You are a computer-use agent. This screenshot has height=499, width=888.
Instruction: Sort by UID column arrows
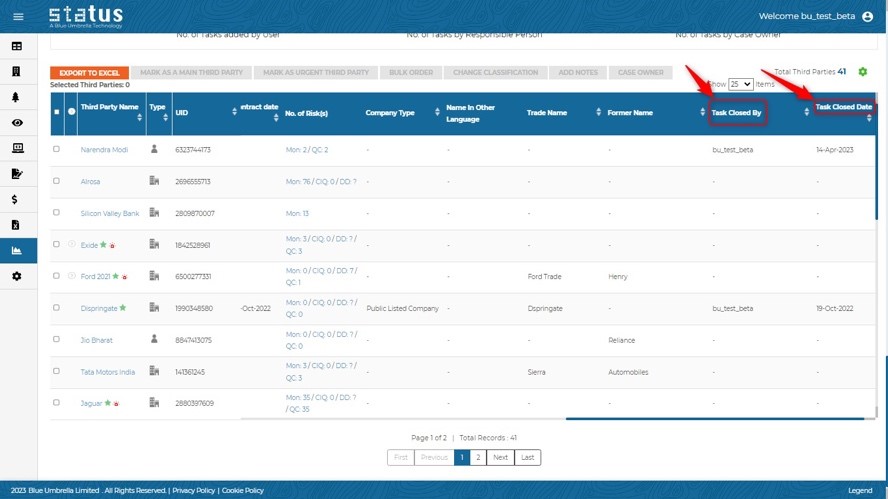[234, 112]
